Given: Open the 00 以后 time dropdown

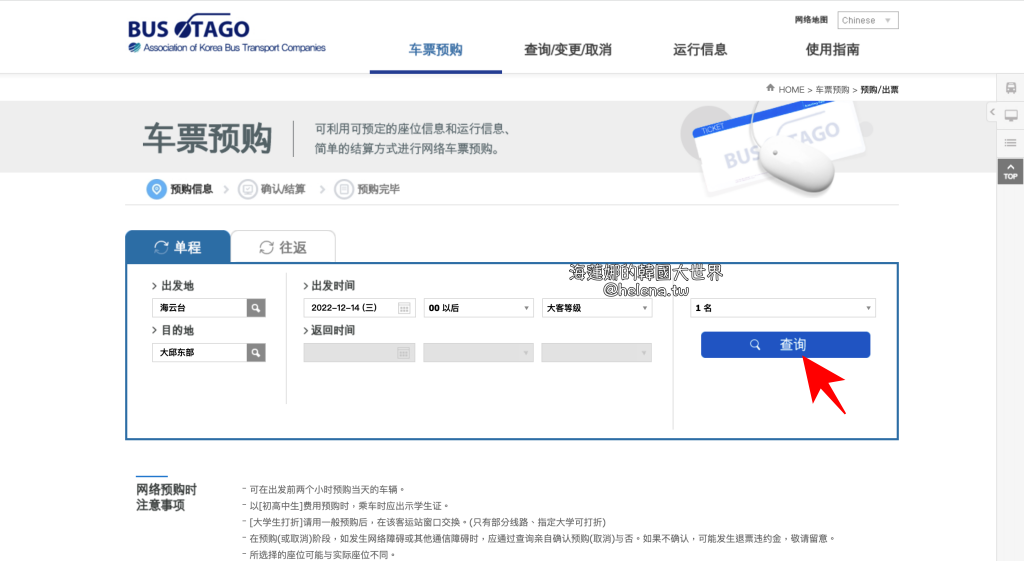Looking at the screenshot, I should [479, 308].
